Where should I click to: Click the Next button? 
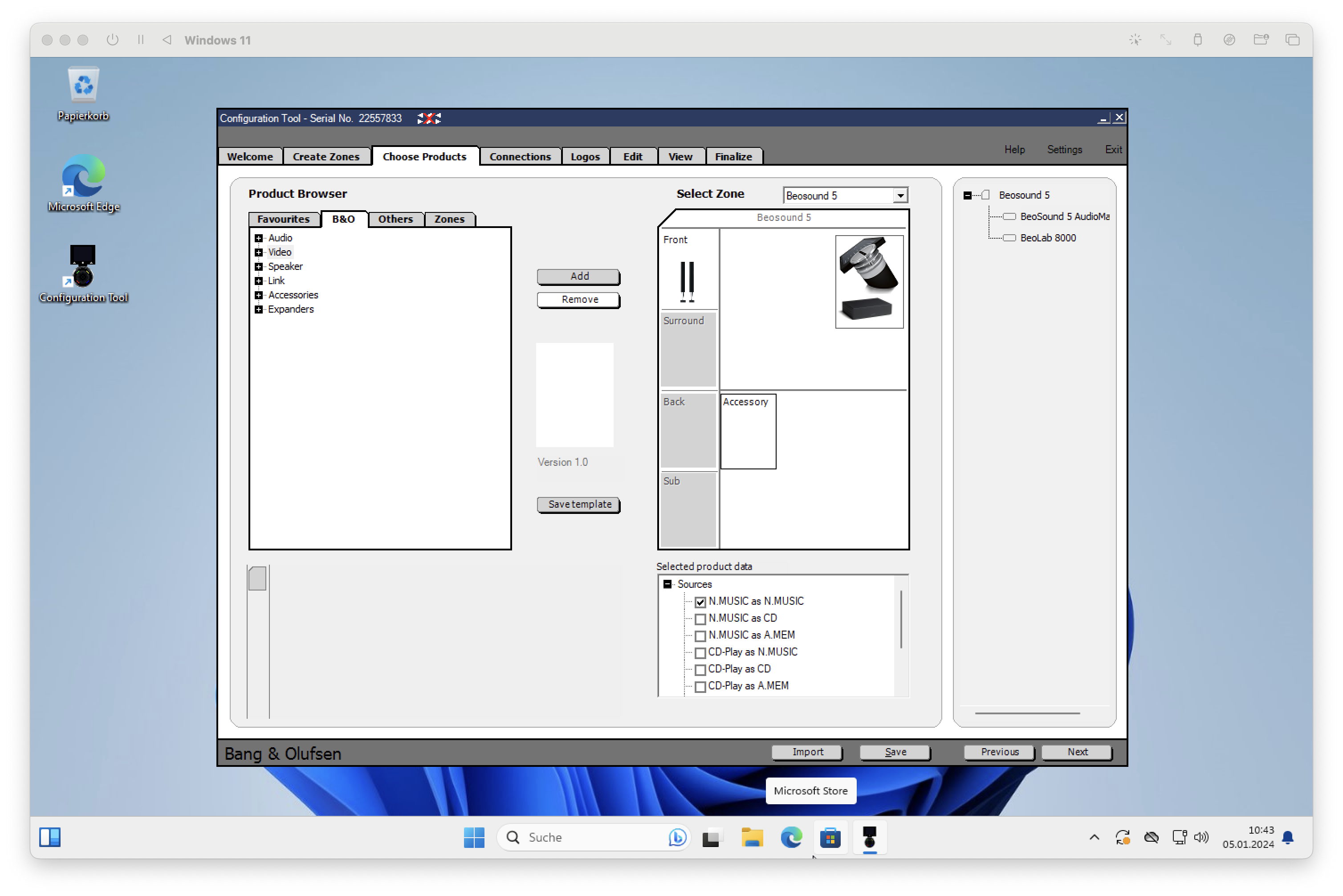[1077, 752]
